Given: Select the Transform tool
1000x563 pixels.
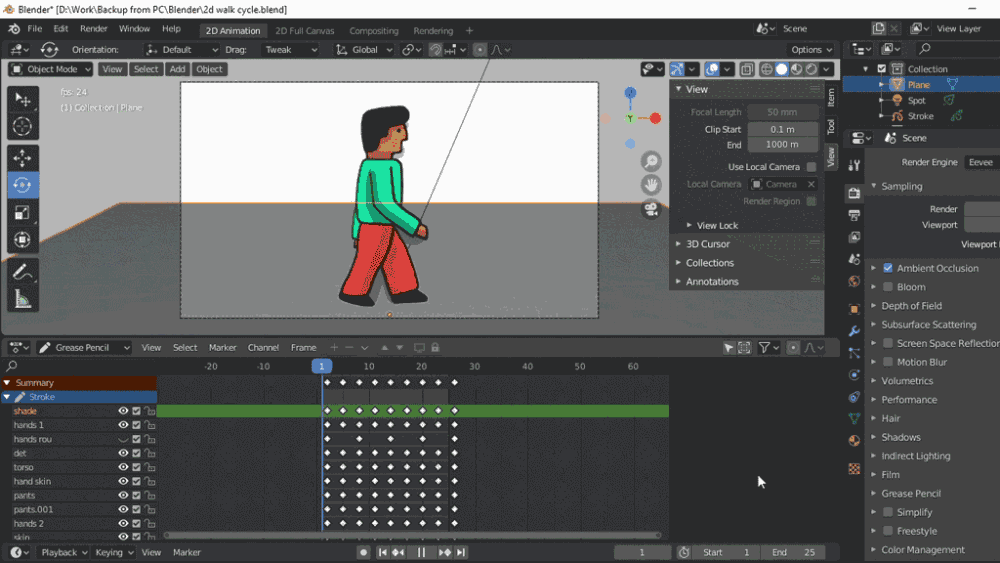Looking at the screenshot, I should click(22, 240).
